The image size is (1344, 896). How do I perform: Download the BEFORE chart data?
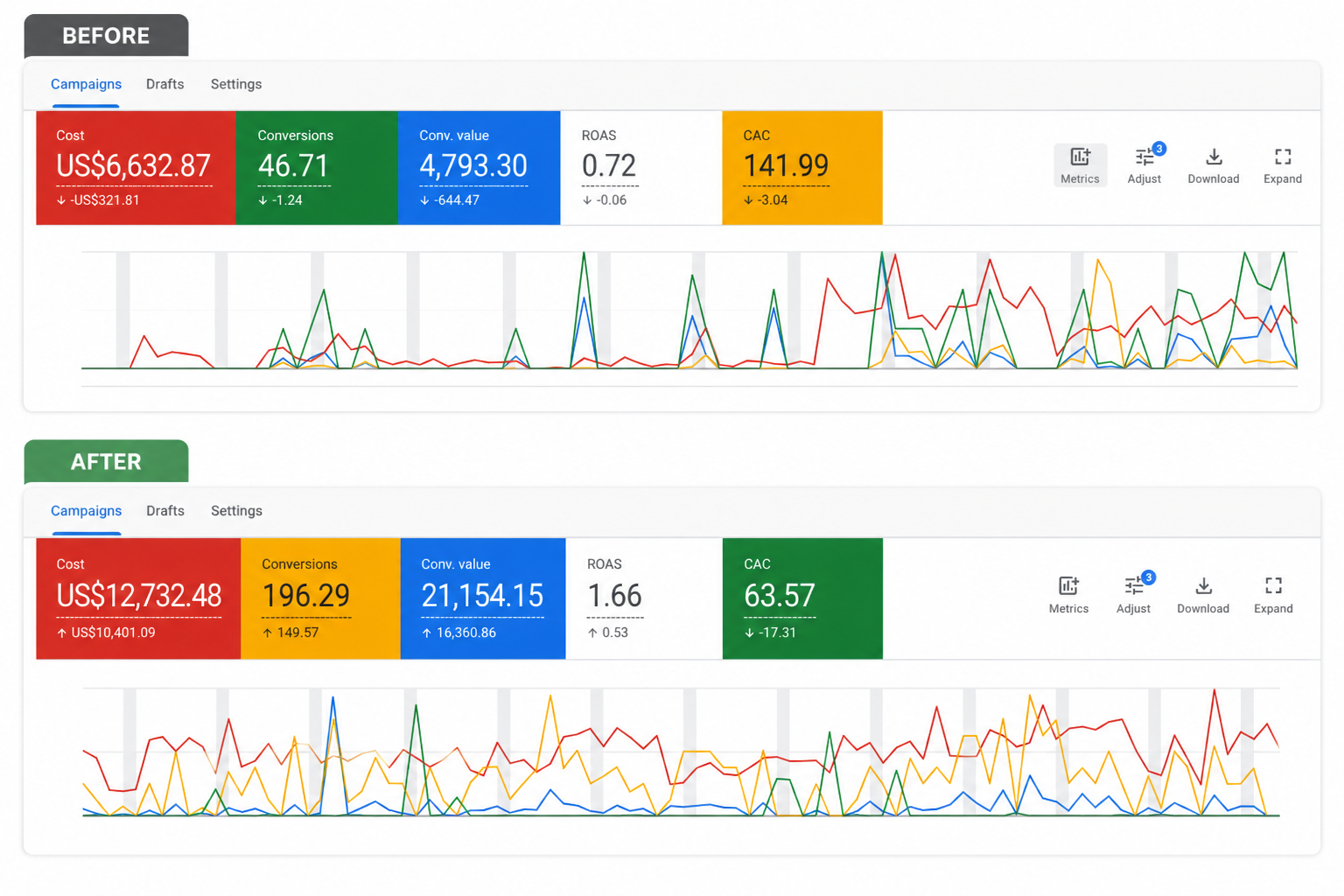coord(1214,165)
